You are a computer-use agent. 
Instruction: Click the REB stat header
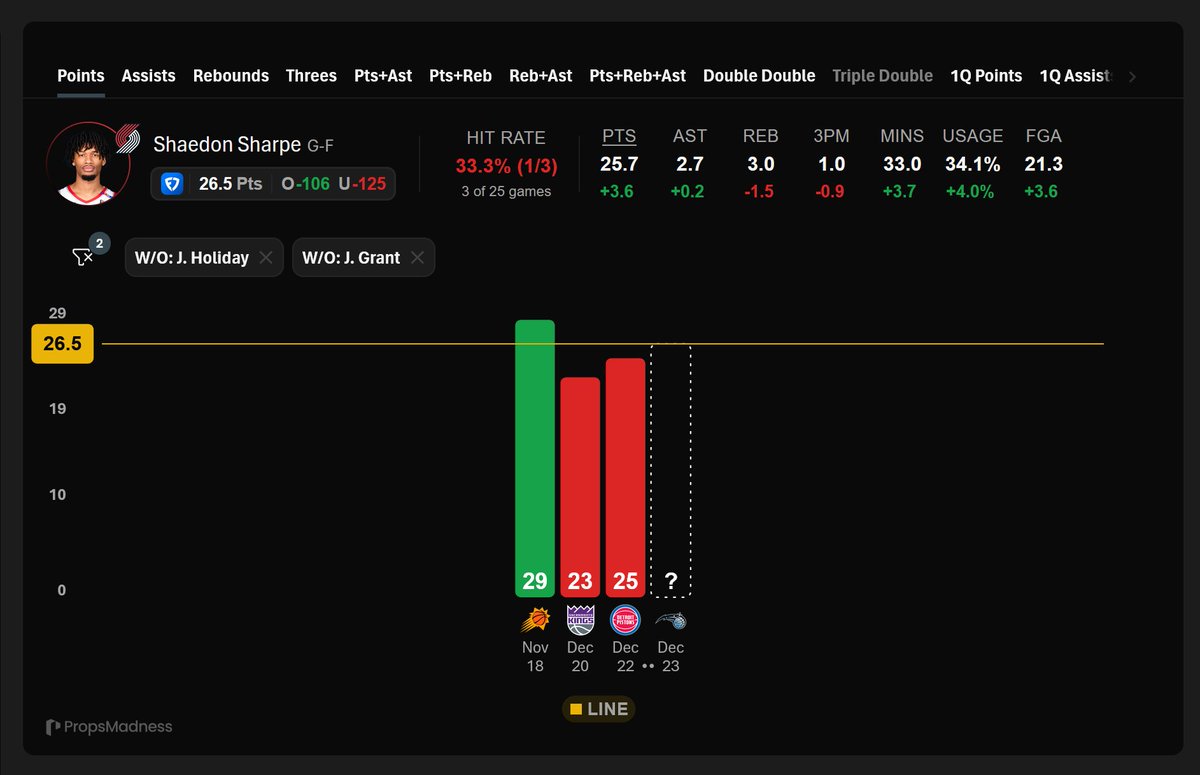[x=760, y=136]
